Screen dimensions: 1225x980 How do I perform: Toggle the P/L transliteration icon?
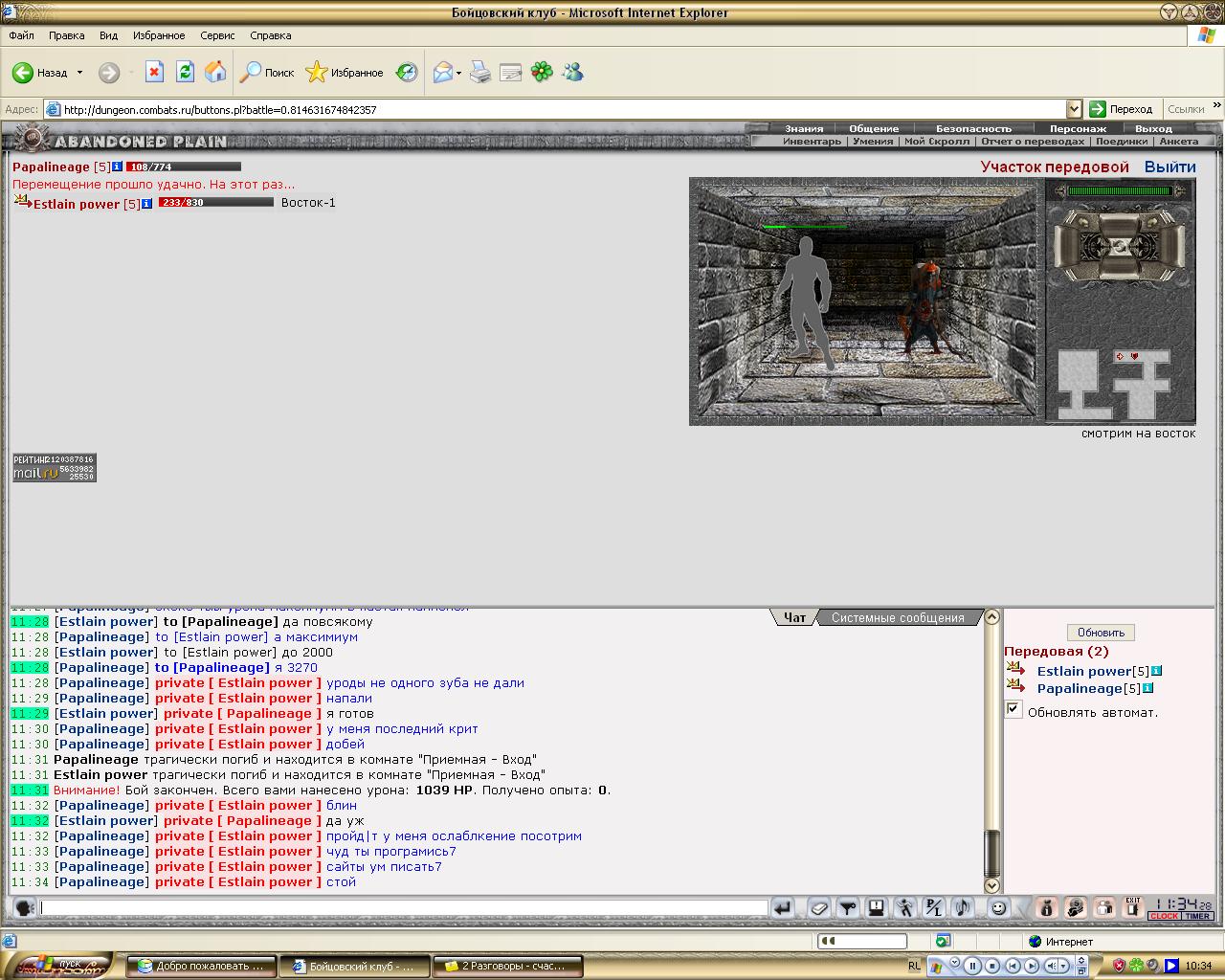point(933,907)
